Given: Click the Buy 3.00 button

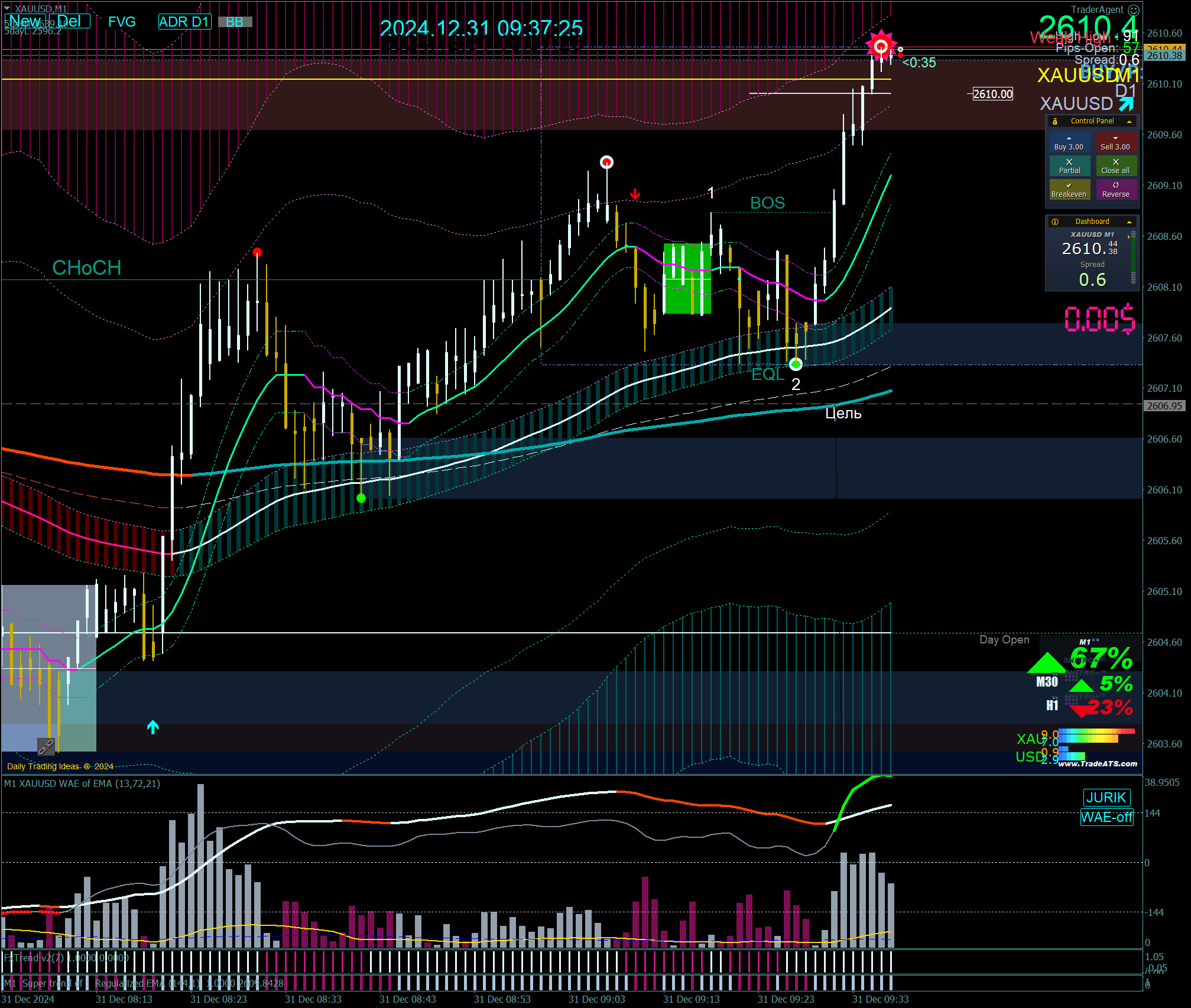Looking at the screenshot, I should tap(1069, 142).
